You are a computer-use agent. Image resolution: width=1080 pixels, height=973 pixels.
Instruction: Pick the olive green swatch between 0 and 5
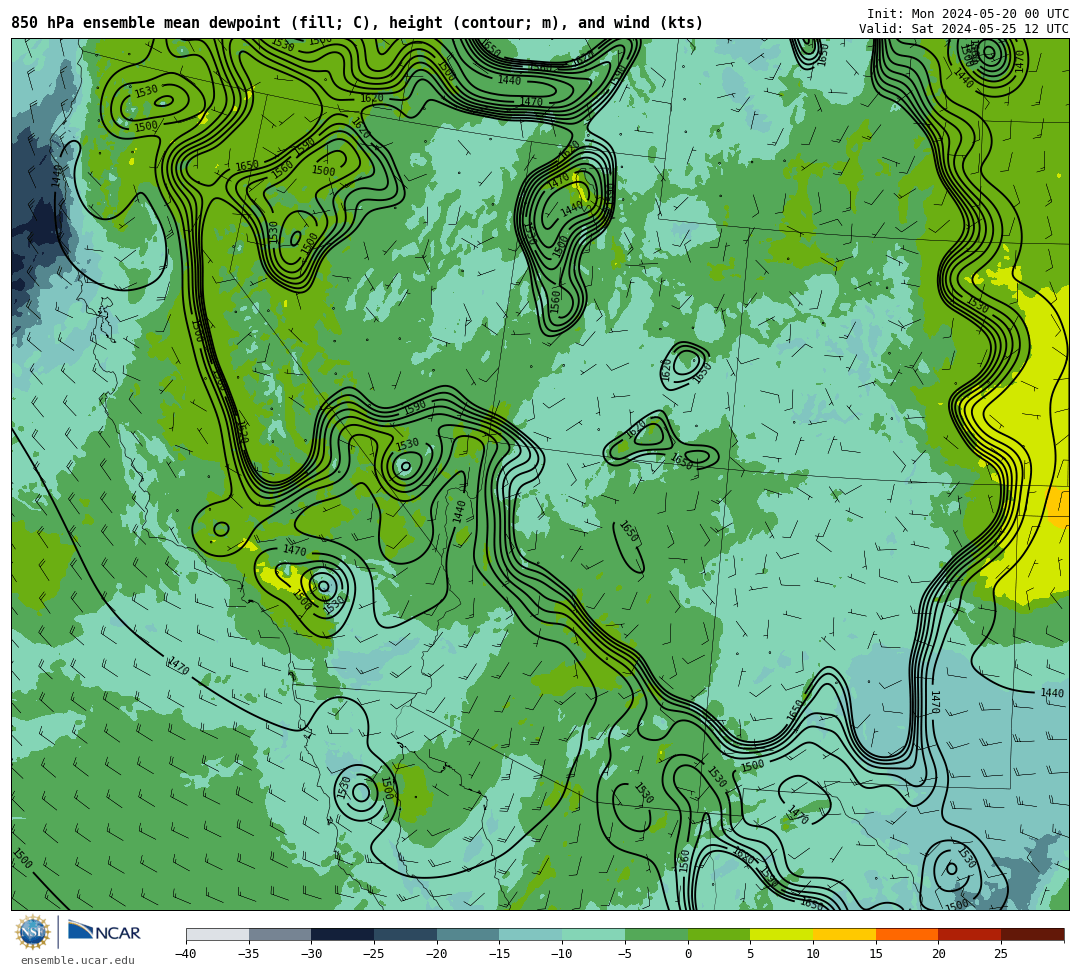pyautogui.click(x=718, y=934)
